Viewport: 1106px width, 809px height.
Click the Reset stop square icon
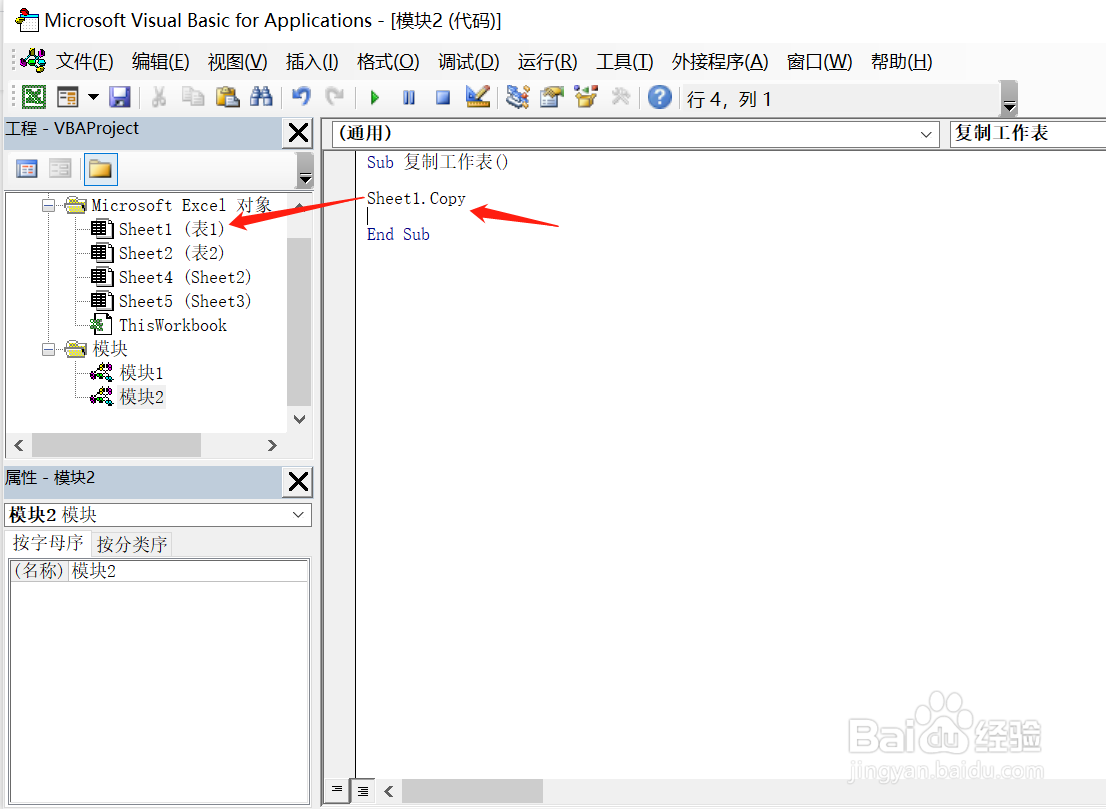(x=443, y=97)
